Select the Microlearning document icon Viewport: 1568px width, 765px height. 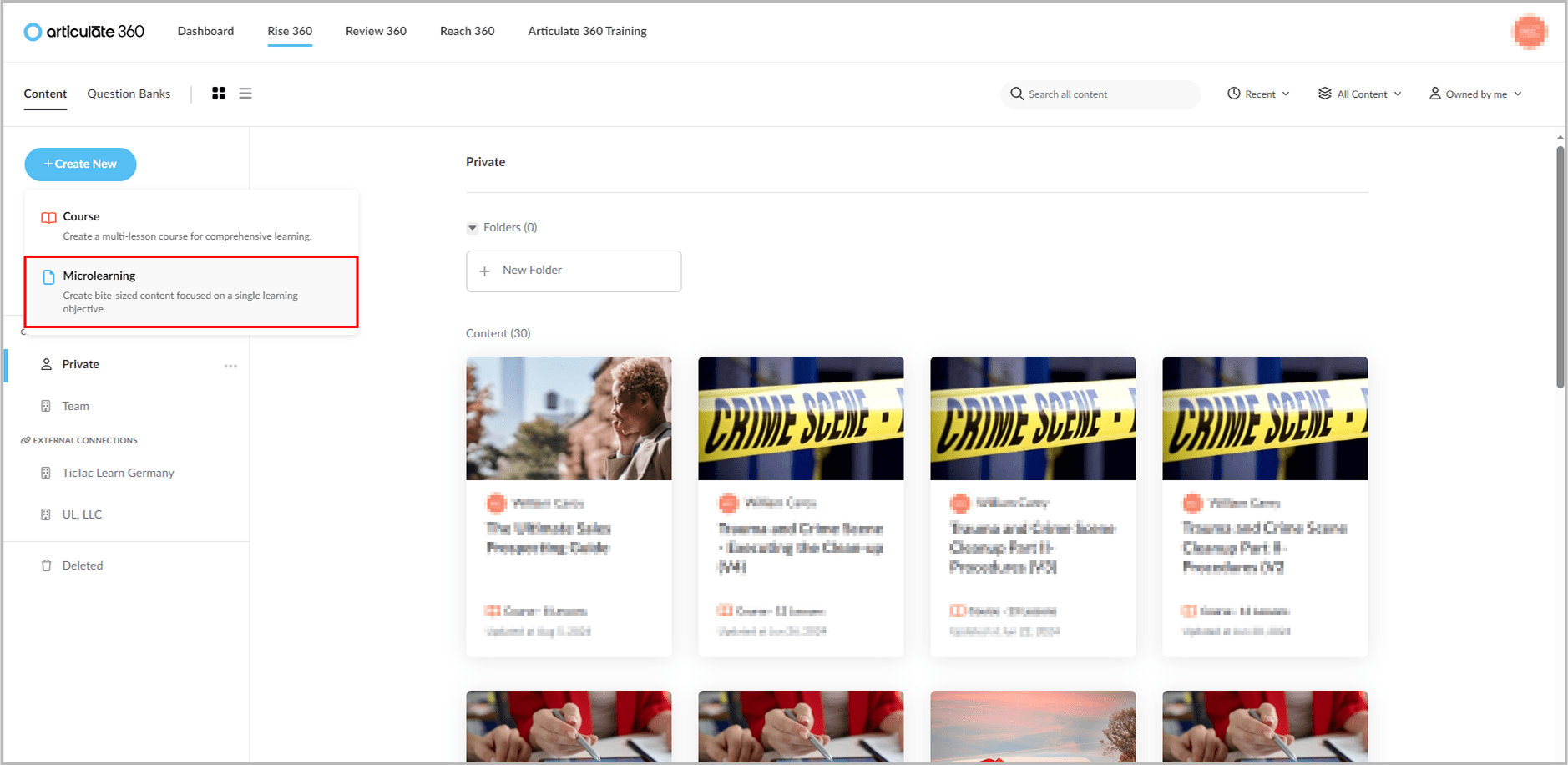[x=48, y=276]
